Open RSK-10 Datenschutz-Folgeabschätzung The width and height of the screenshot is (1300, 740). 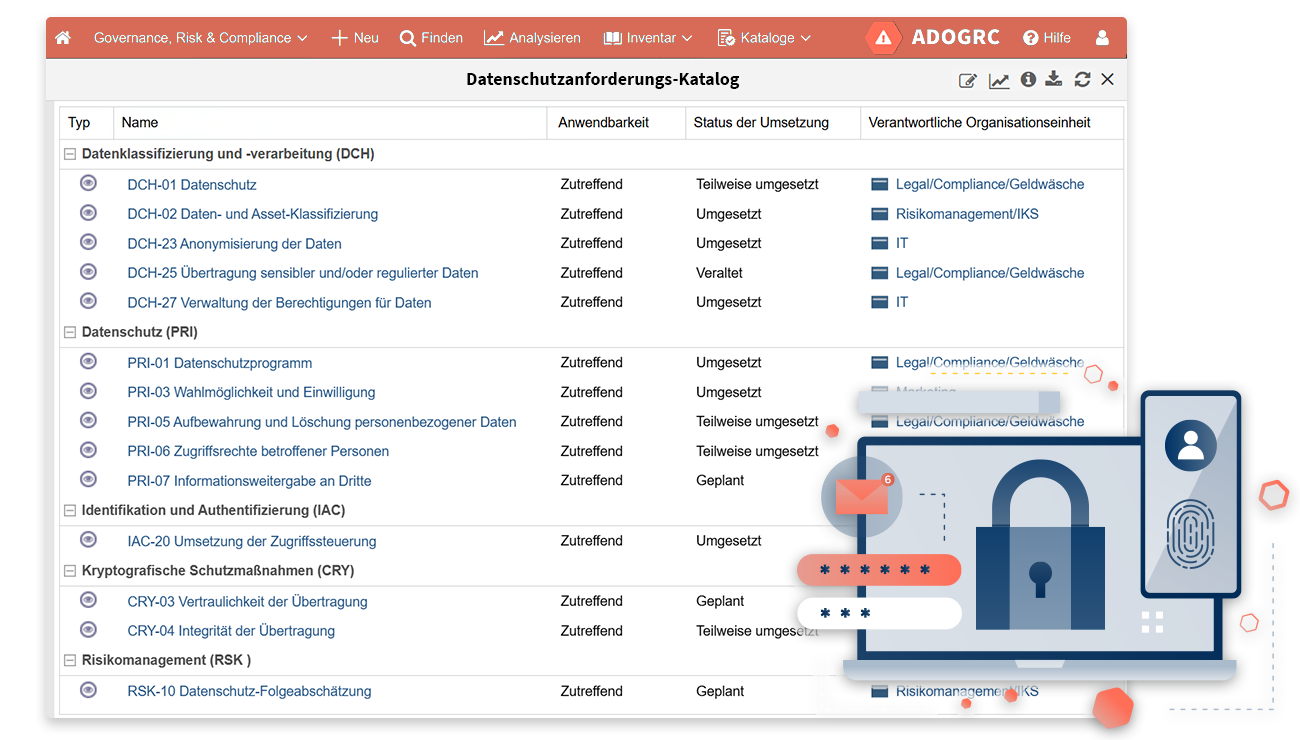point(250,691)
